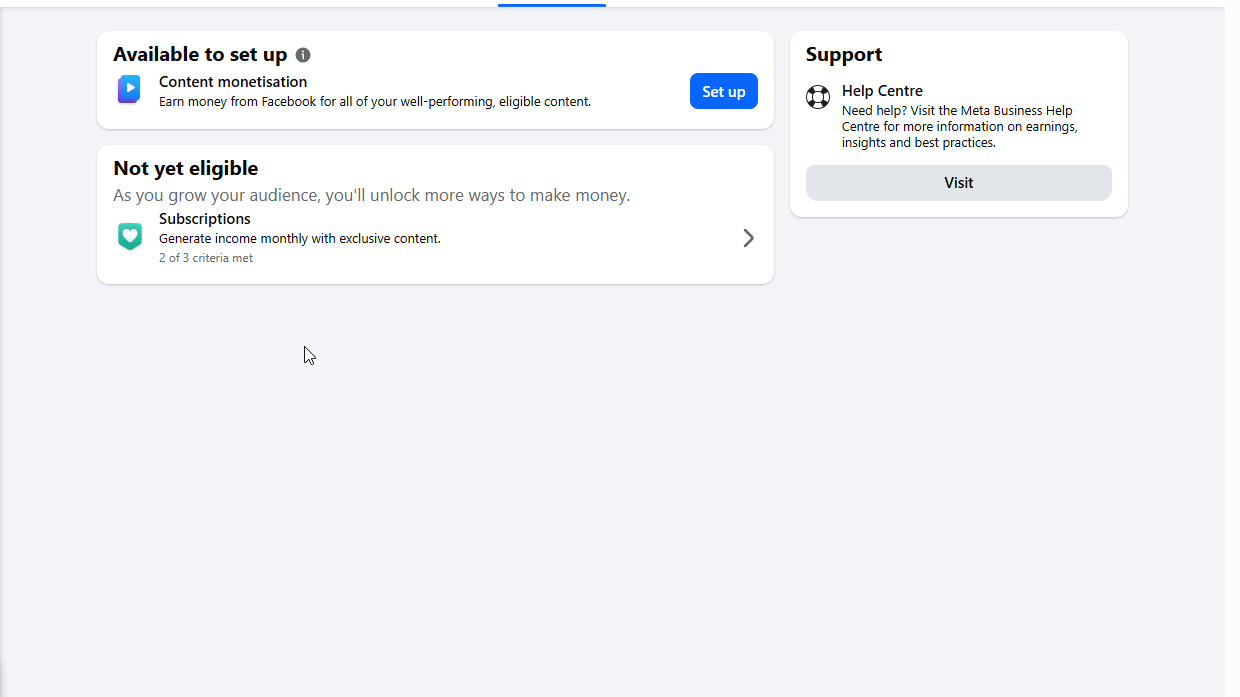Screen dimensions: 1240x697
Task: Set up content monetisation
Action: 724,91
